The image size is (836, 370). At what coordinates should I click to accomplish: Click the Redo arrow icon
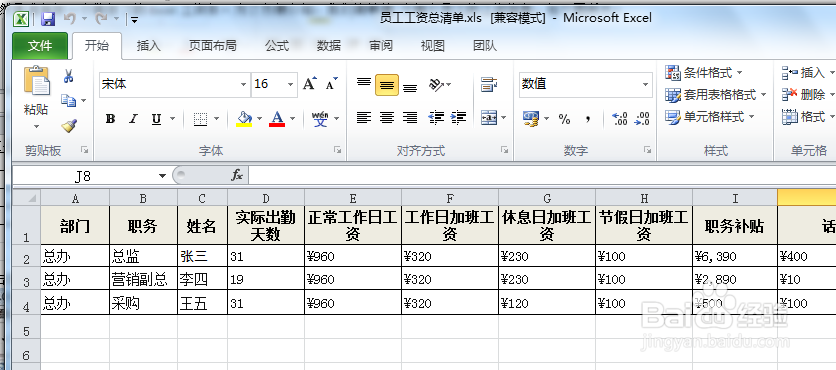pyautogui.click(x=101, y=19)
